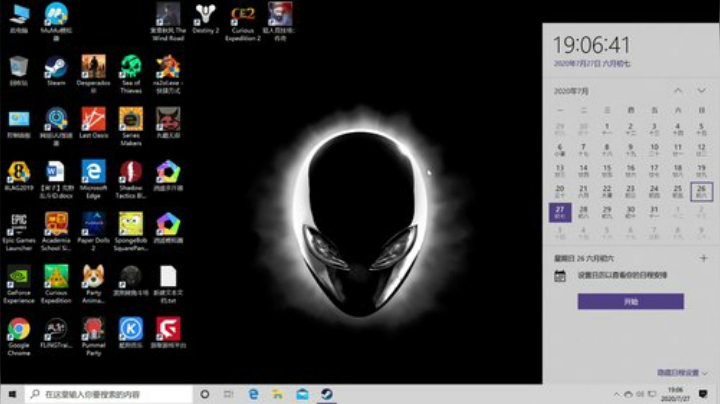The width and height of the screenshot is (720, 404).
Task: Open the Microsoft Edge desktop shortcut
Action: click(93, 179)
